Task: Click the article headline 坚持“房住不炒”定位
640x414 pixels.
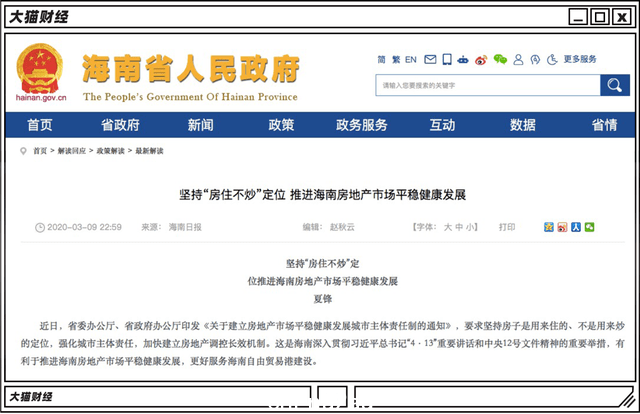Action: [x=232, y=195]
